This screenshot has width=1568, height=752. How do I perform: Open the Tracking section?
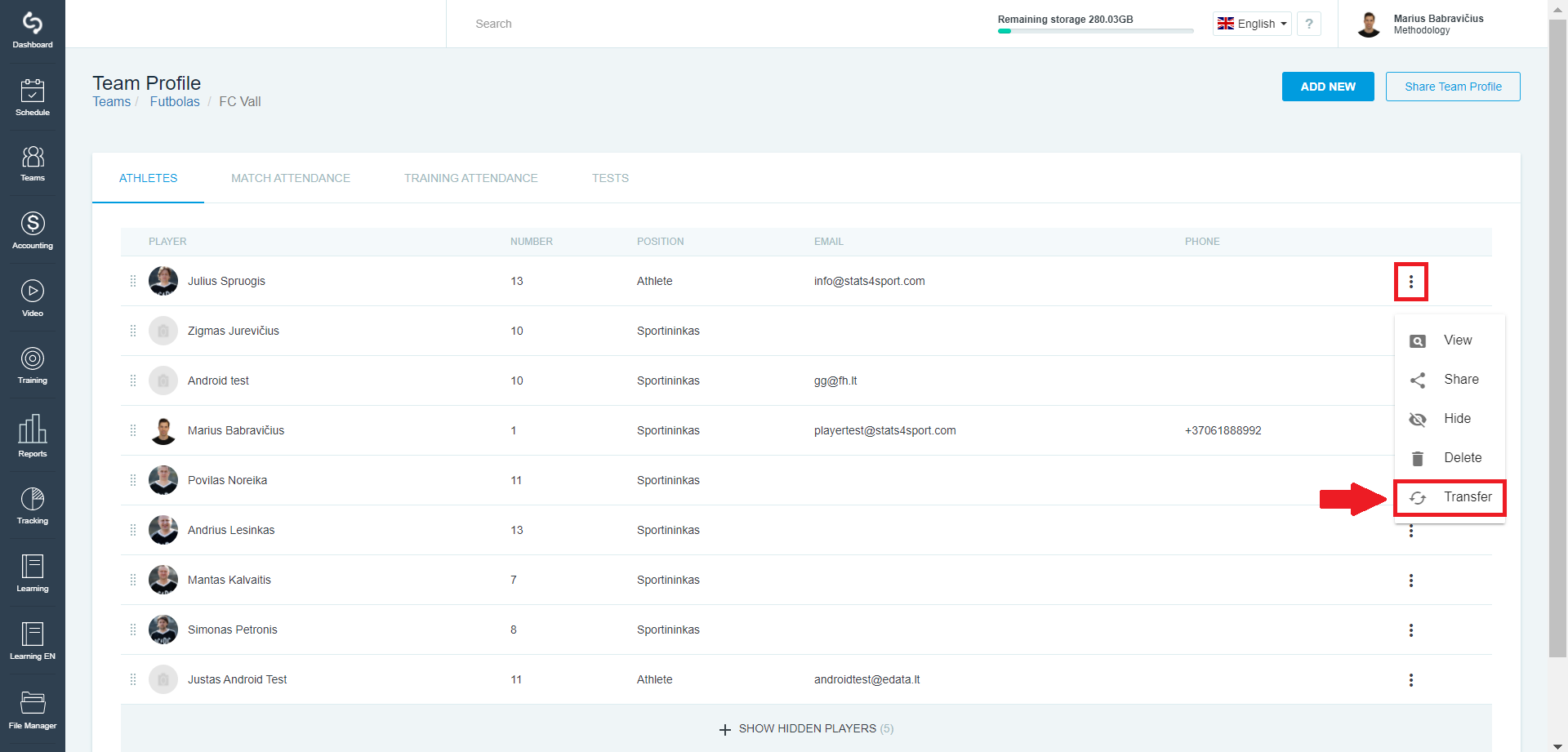tap(33, 506)
